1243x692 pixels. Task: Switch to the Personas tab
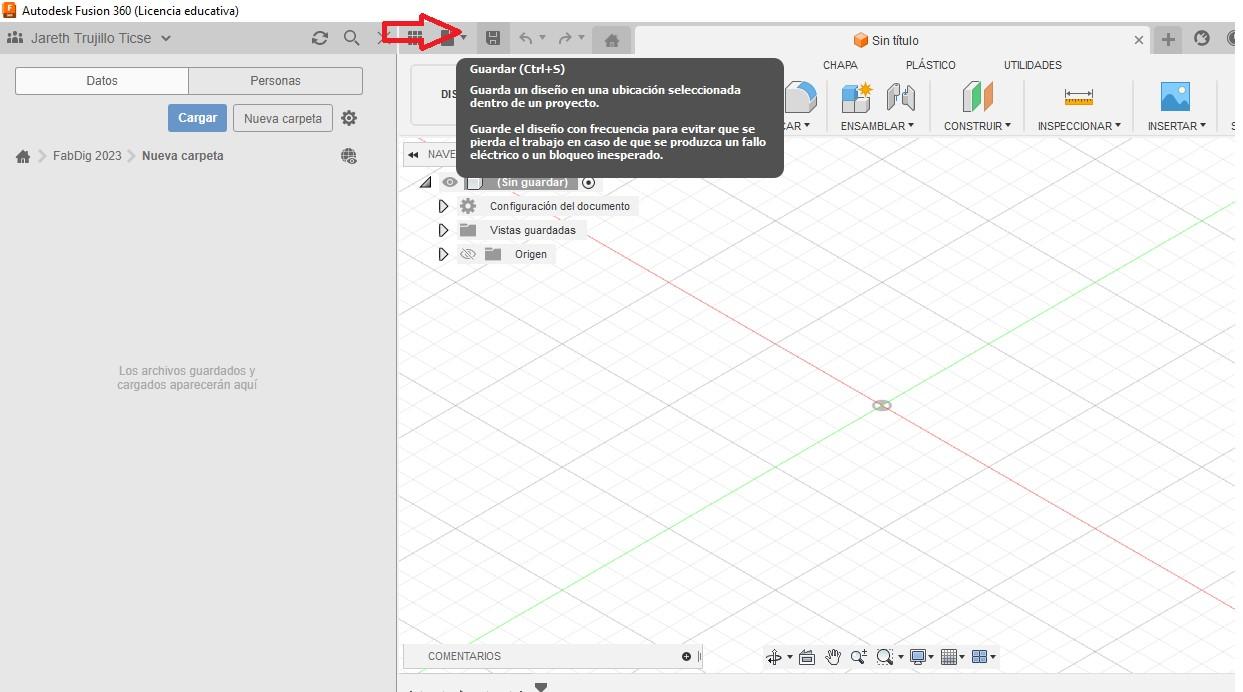click(x=274, y=80)
